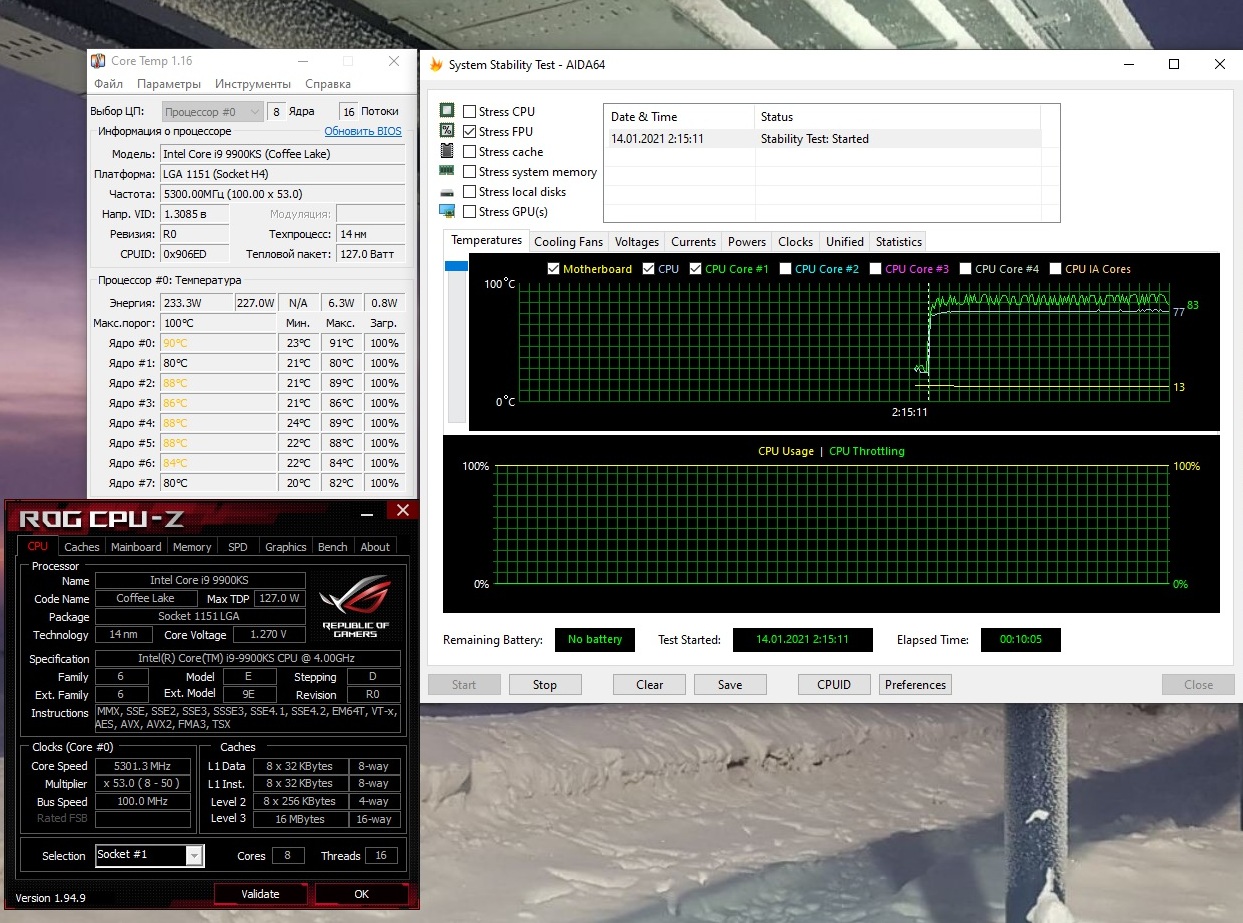Click the FPU percent icon beside Stress FPU
Screen dimensions: 1243x923
click(447, 131)
